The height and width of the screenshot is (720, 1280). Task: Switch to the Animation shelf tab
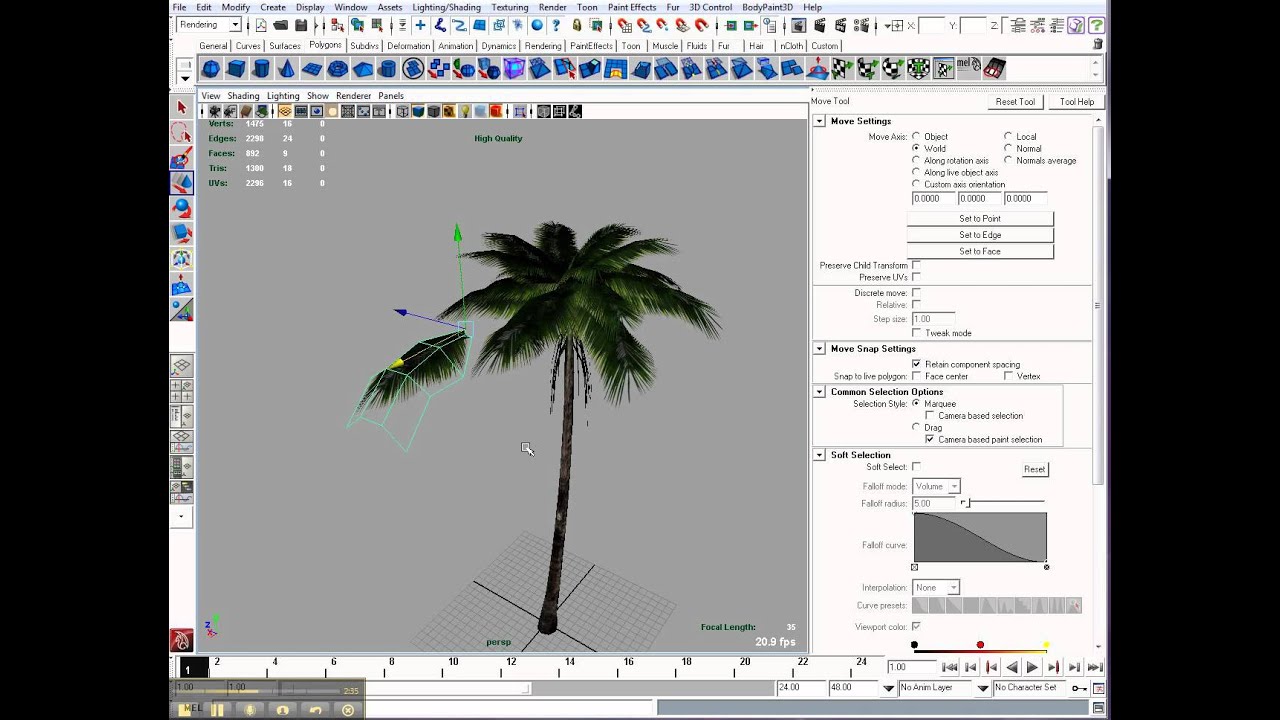[x=456, y=46]
